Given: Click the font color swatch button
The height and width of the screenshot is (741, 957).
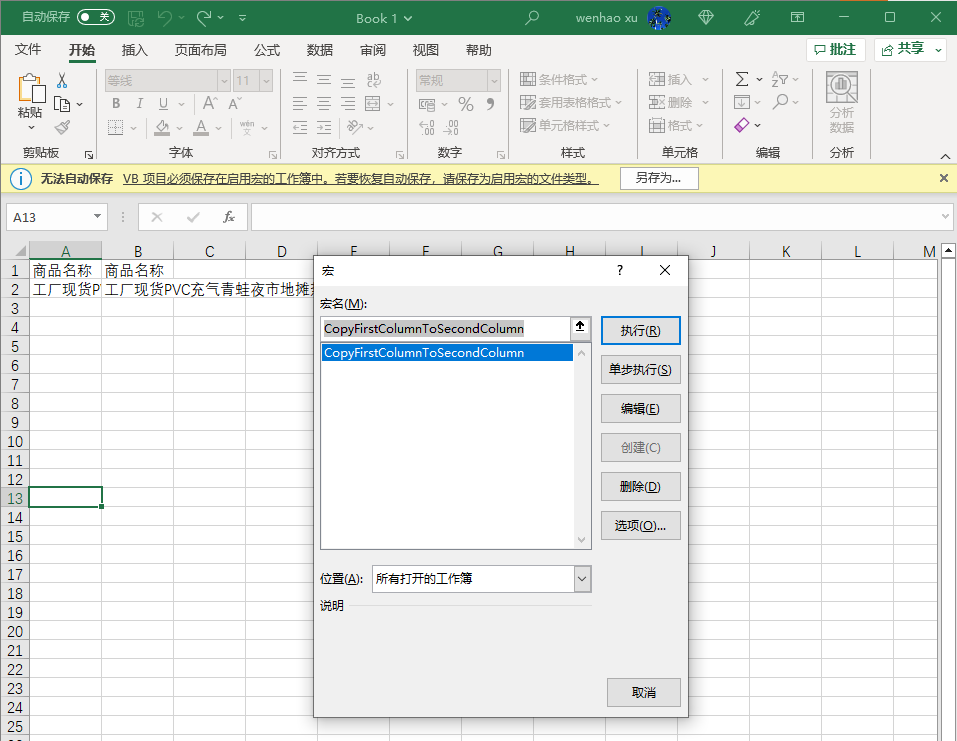Looking at the screenshot, I should 201,127.
